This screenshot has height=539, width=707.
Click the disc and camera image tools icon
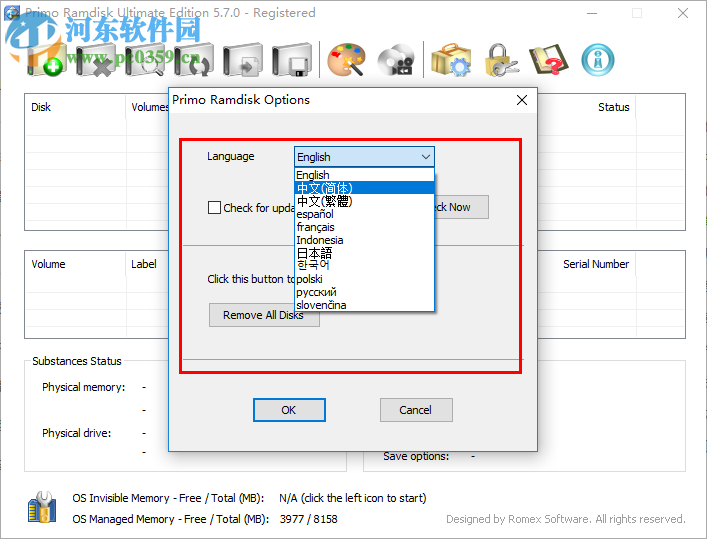[396, 60]
